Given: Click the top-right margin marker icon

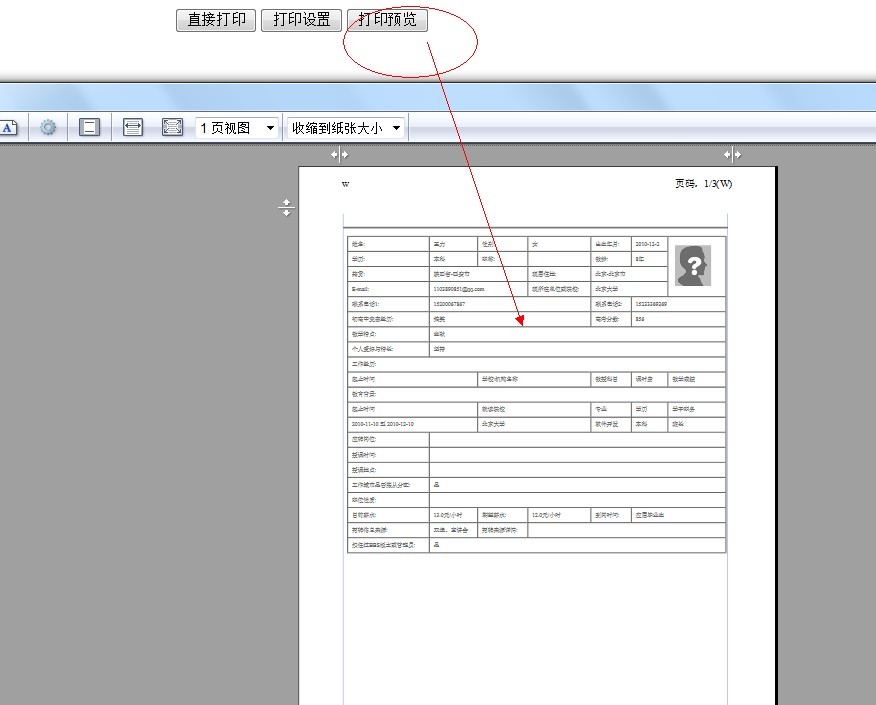Looking at the screenshot, I should click(x=731, y=154).
